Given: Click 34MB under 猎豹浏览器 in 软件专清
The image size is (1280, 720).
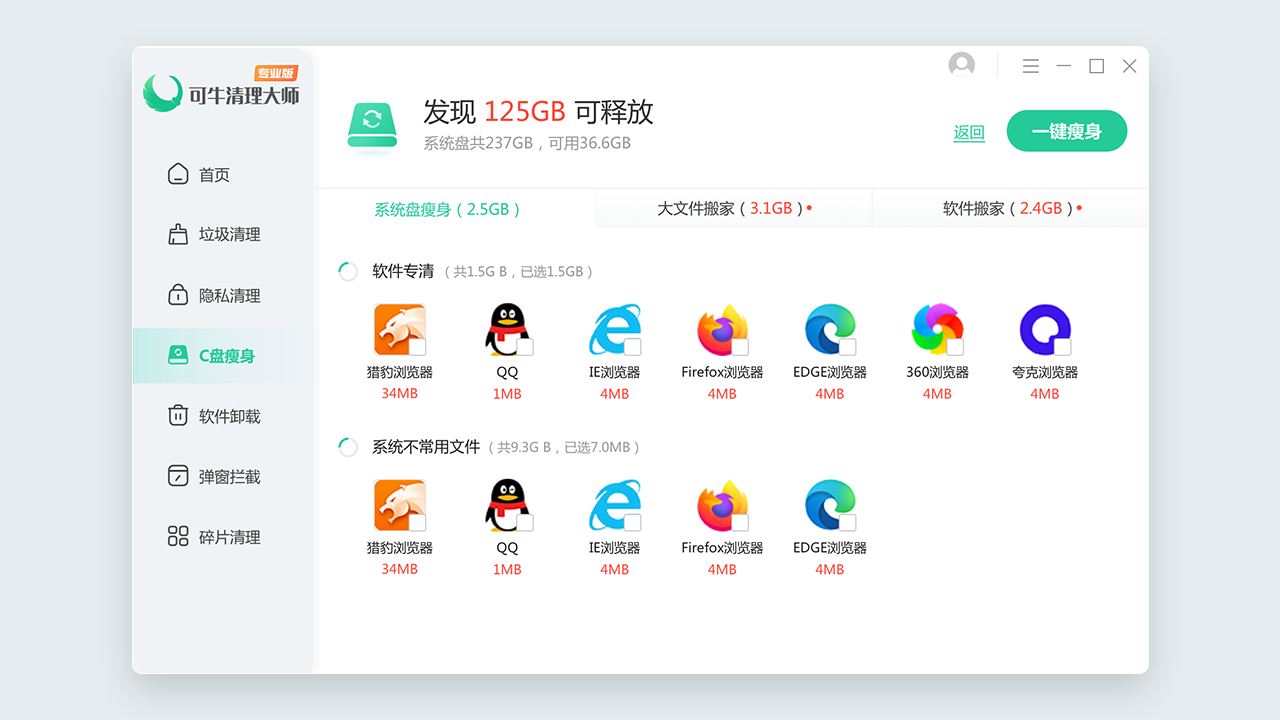Looking at the screenshot, I should tap(400, 394).
